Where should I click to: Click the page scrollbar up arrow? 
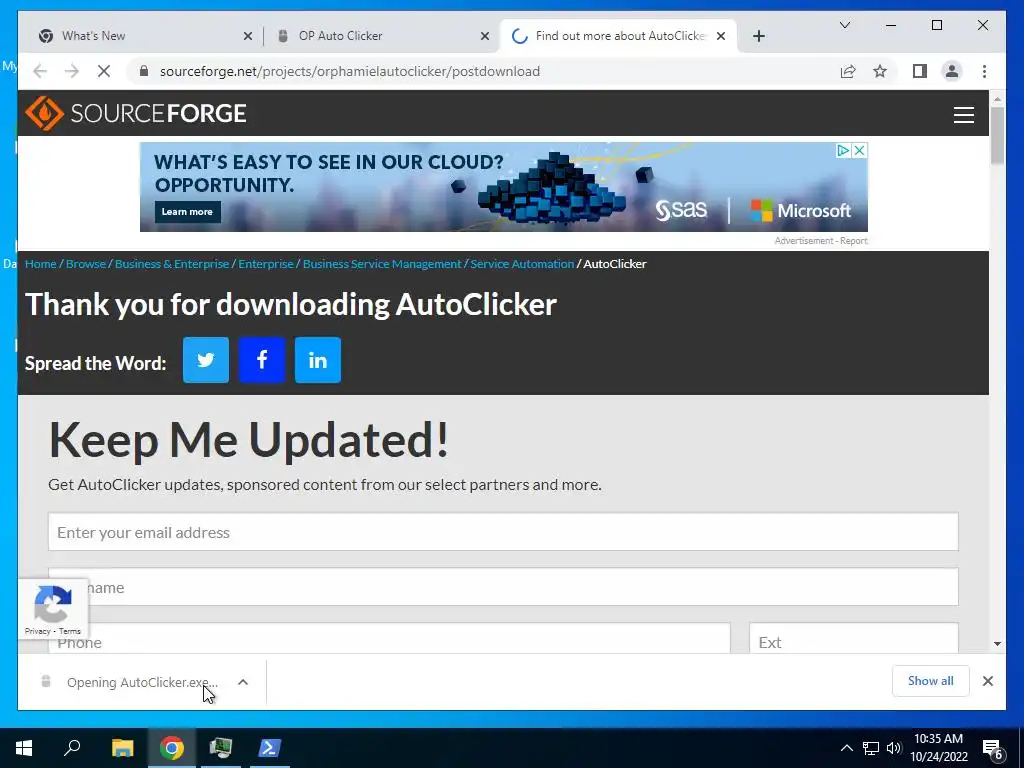coord(997,99)
